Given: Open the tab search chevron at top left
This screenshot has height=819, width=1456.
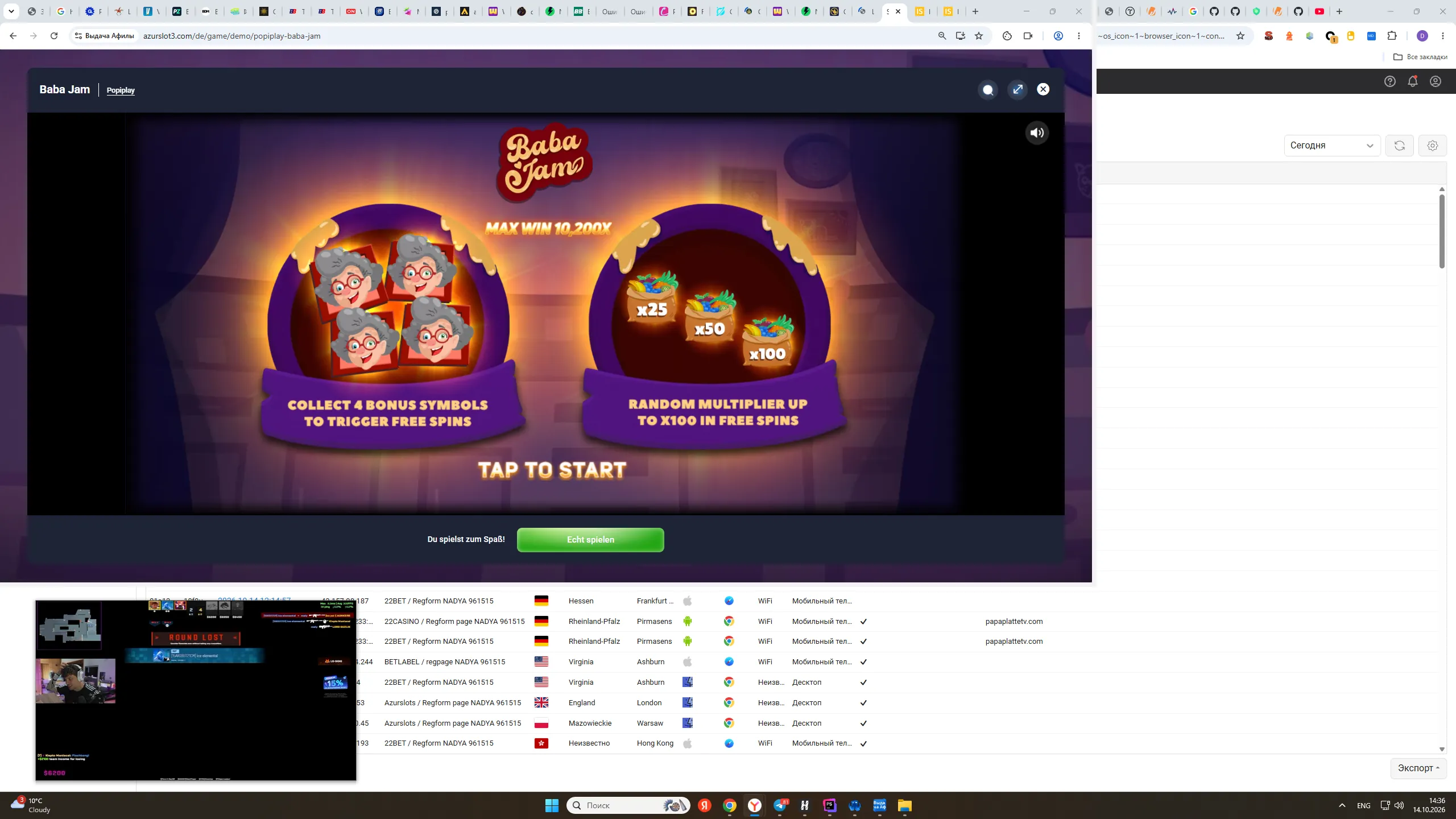Looking at the screenshot, I should pyautogui.click(x=11, y=11).
